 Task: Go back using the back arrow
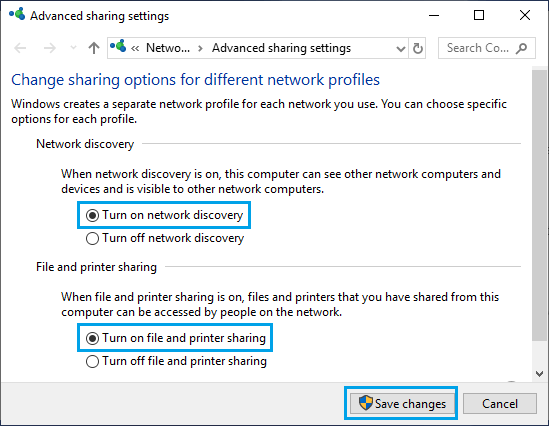click(x=20, y=48)
